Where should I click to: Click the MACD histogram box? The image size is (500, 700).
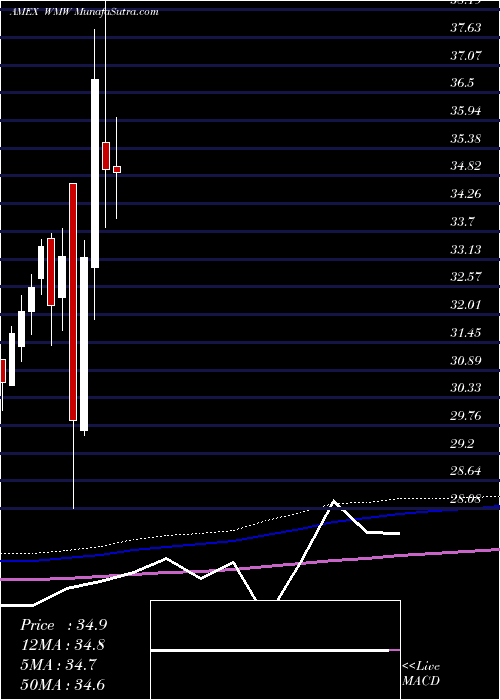(275, 650)
